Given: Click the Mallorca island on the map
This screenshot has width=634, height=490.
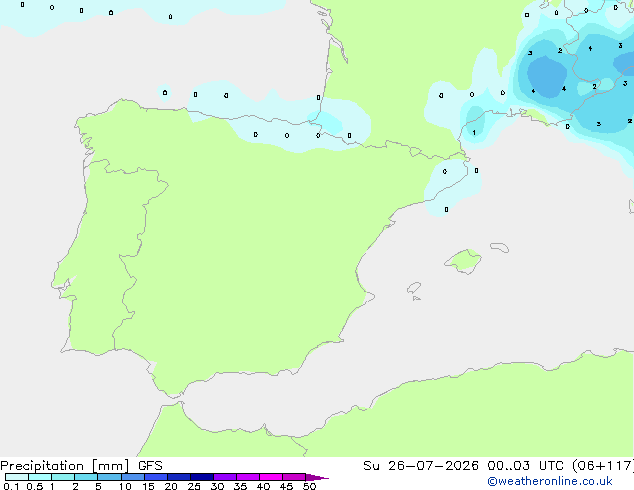Looking at the screenshot, I should click(463, 261).
